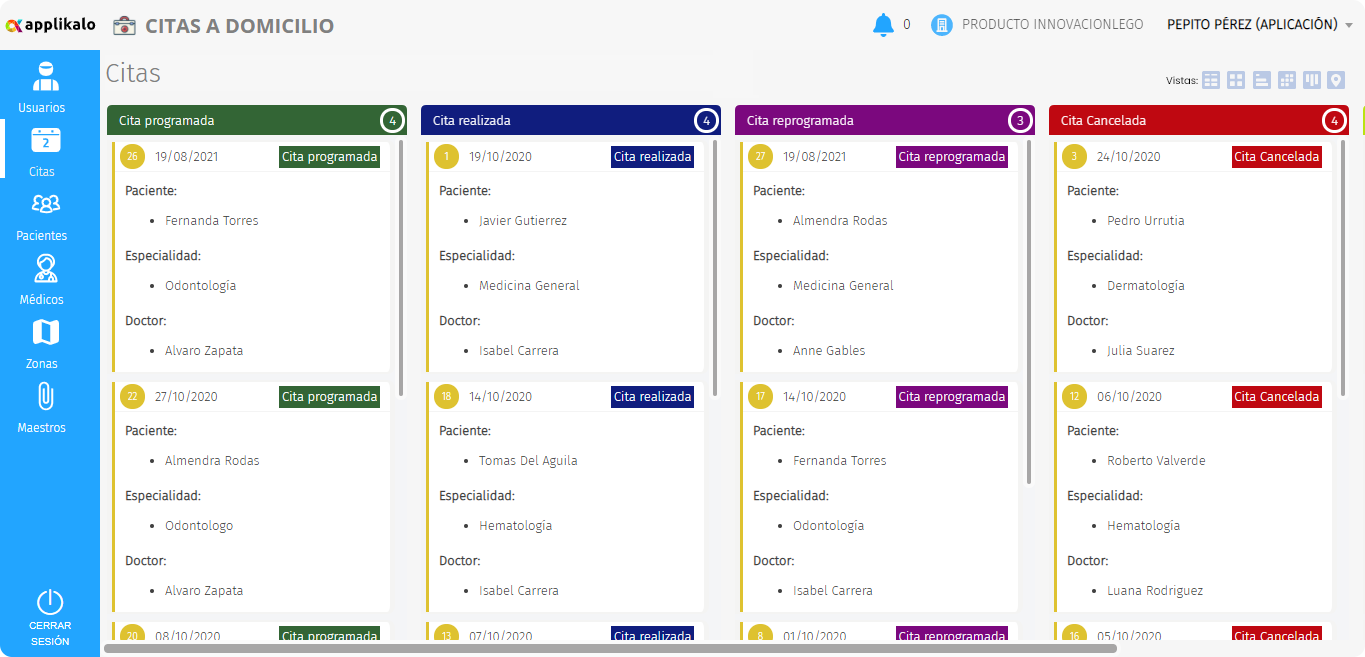
Task: Click the notification count next to the bell
Action: [907, 25]
